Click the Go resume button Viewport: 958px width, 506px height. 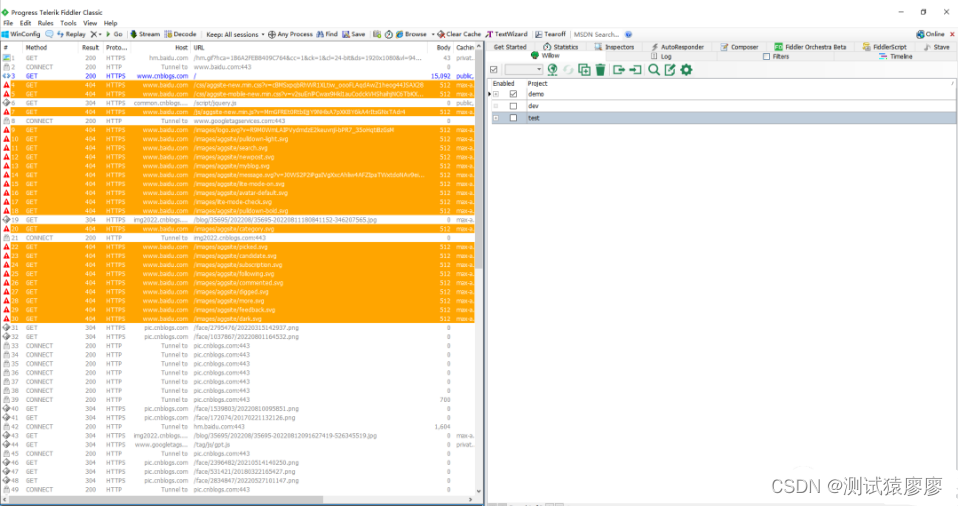point(114,34)
